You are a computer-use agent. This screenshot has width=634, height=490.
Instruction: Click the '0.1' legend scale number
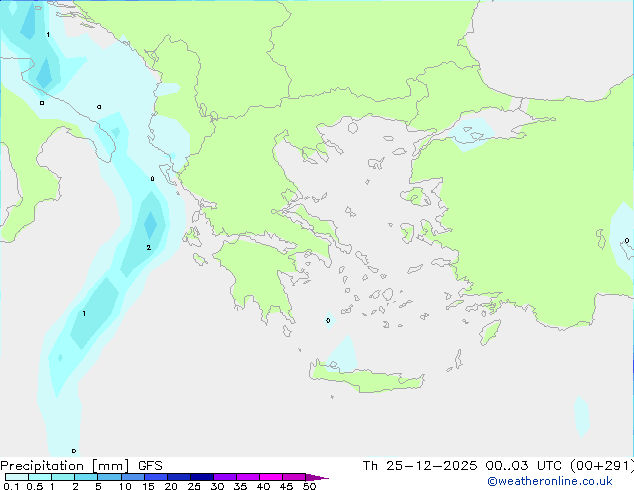tap(11, 486)
